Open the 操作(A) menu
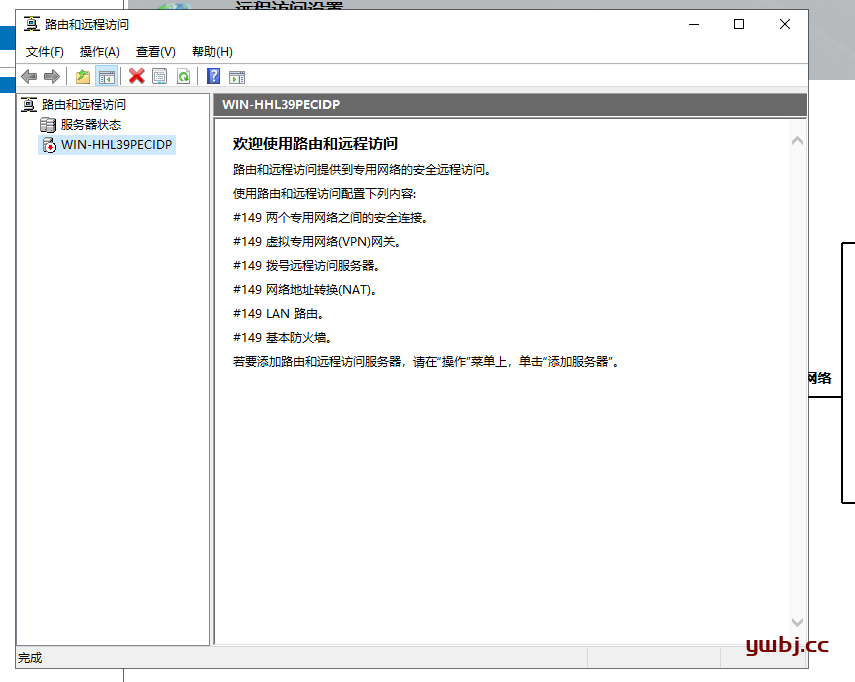The image size is (855, 682). pos(100,52)
